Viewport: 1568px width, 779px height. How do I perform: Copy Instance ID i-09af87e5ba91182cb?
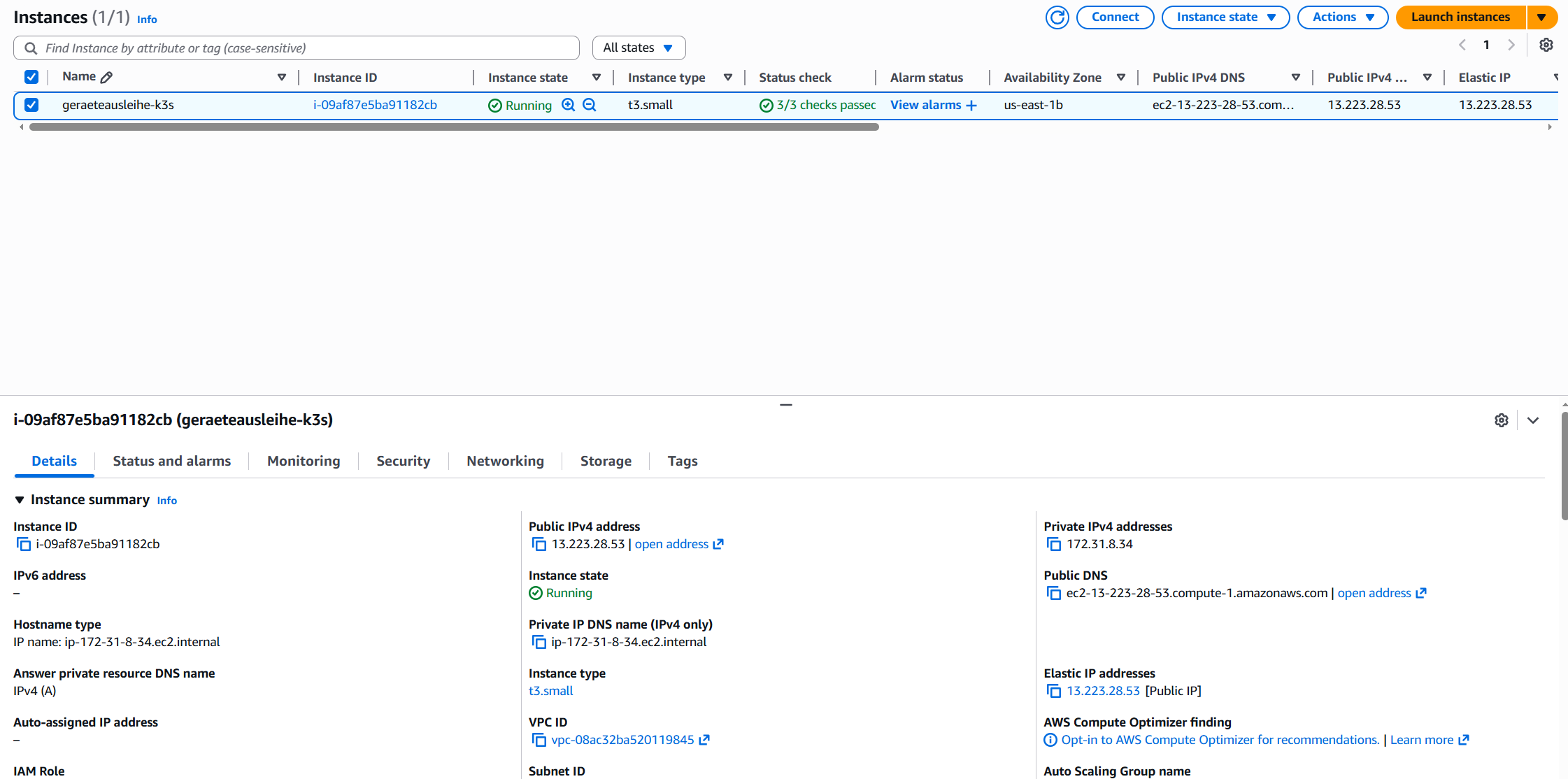24,544
